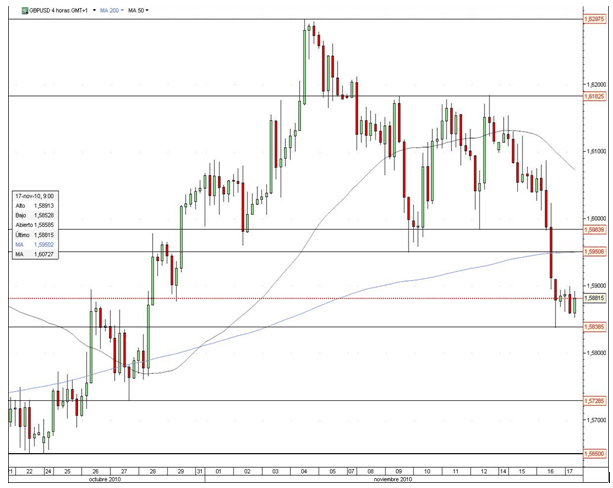Click the GBPUSD 4 horas GMT+1 title

pyautogui.click(x=58, y=11)
